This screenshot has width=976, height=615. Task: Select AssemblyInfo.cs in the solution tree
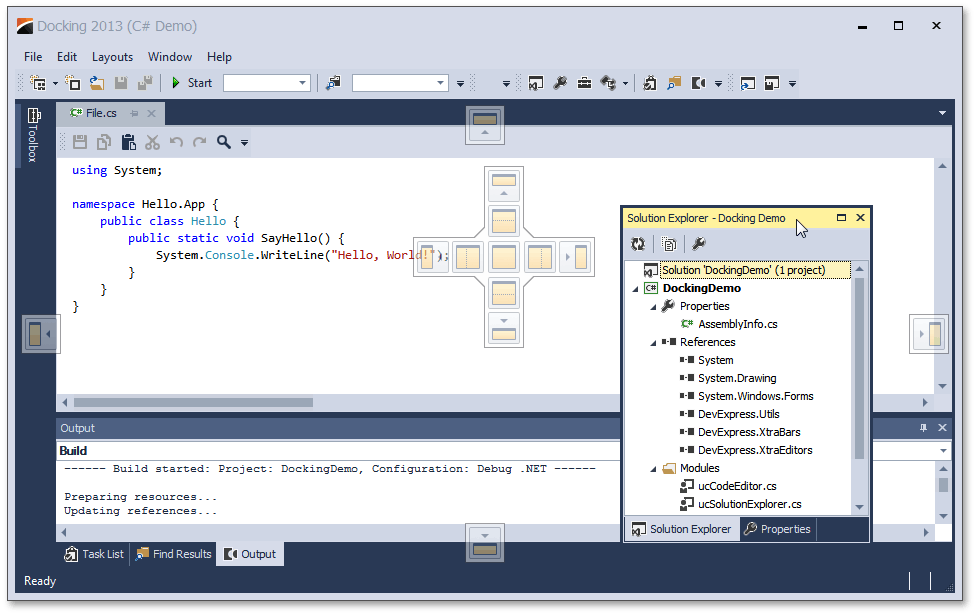coord(737,324)
